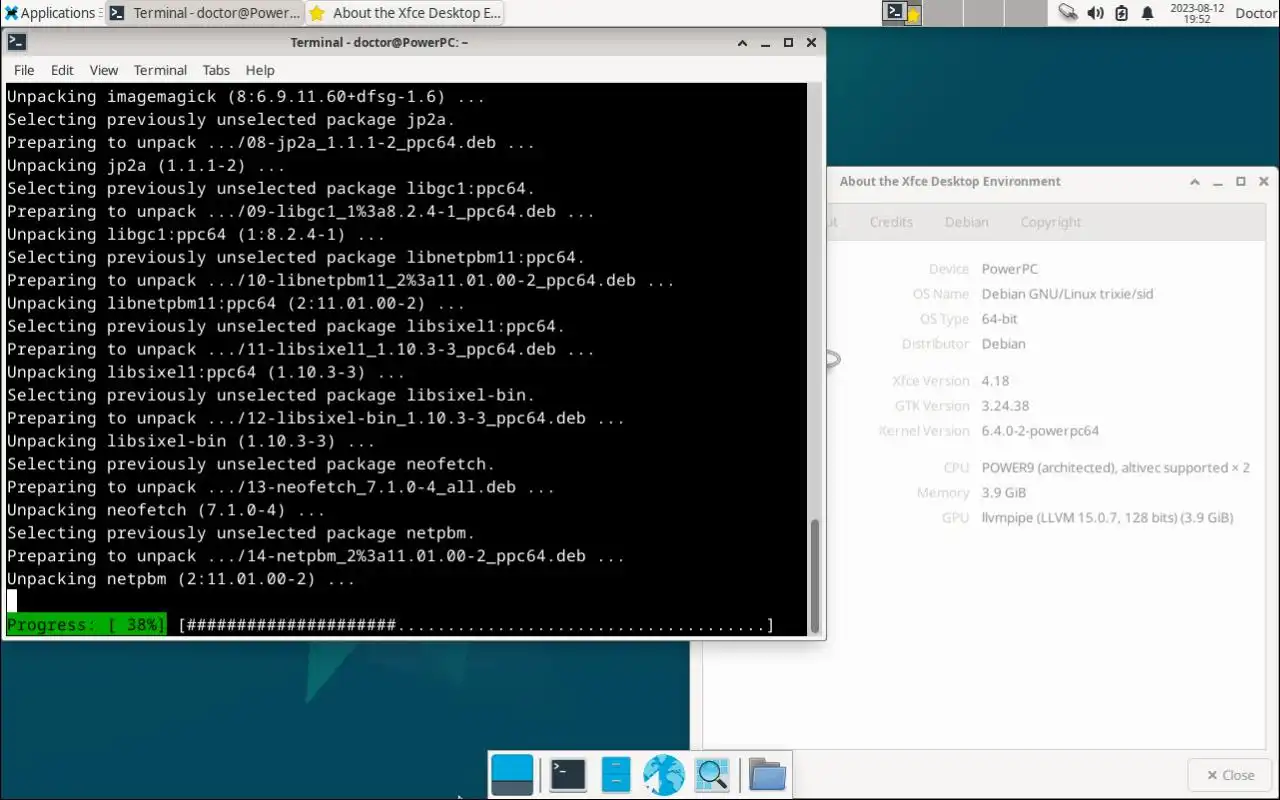Image resolution: width=1280 pixels, height=800 pixels.
Task: Maximize the About Xfce window
Action: click(1241, 181)
